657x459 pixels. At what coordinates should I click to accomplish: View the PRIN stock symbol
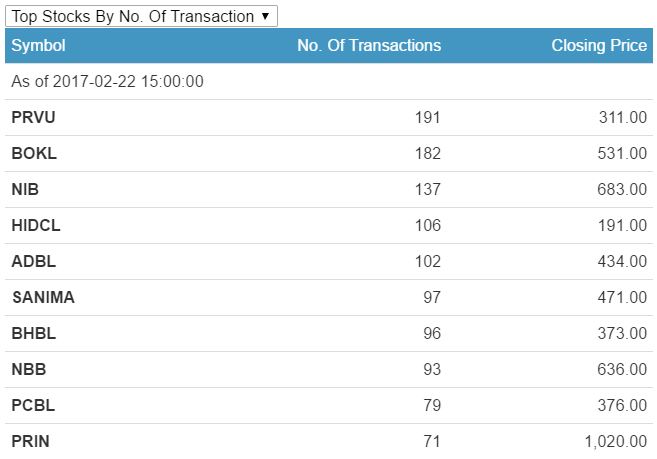click(30, 441)
